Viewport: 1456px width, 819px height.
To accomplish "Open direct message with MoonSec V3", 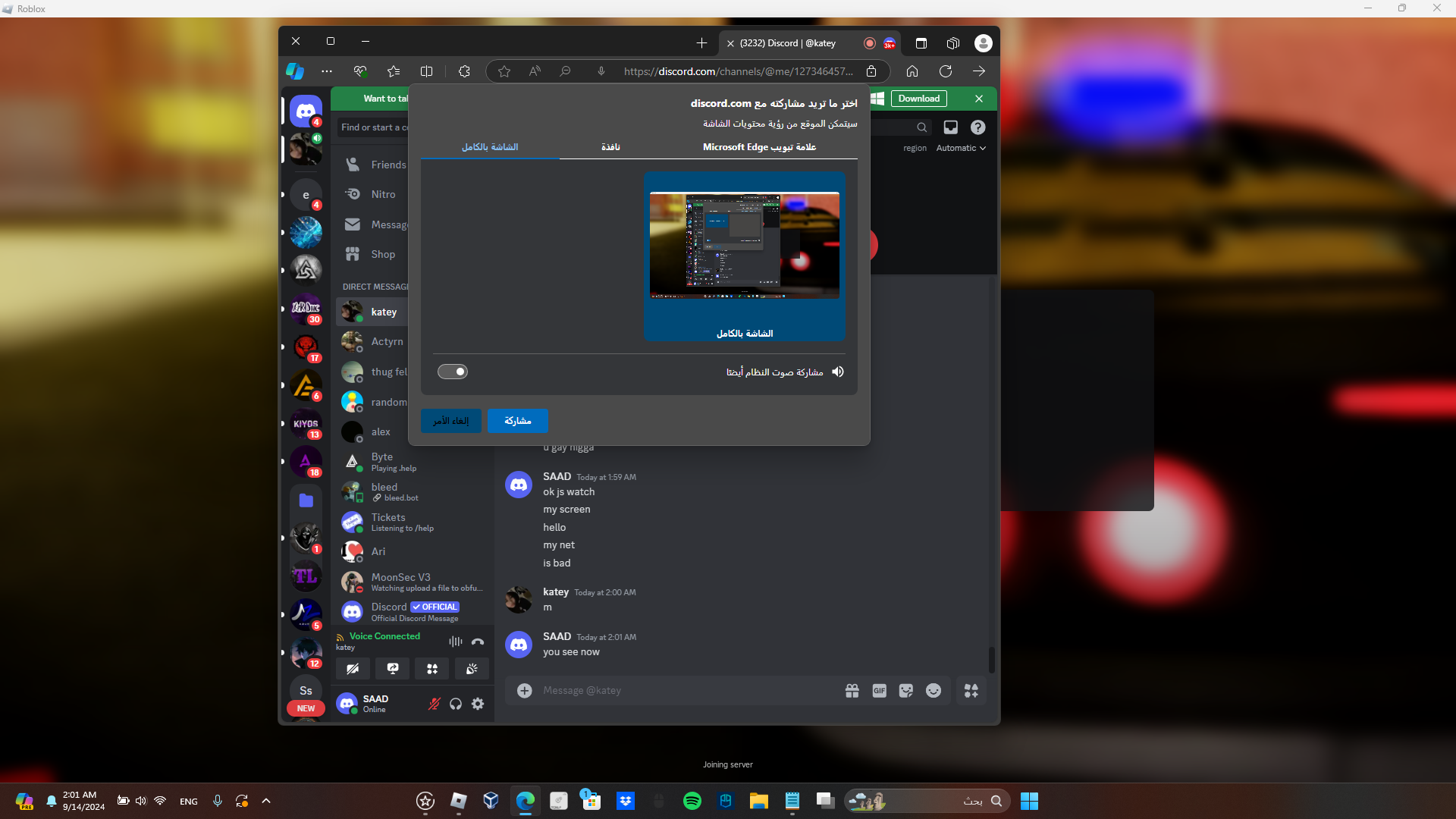I will [414, 582].
